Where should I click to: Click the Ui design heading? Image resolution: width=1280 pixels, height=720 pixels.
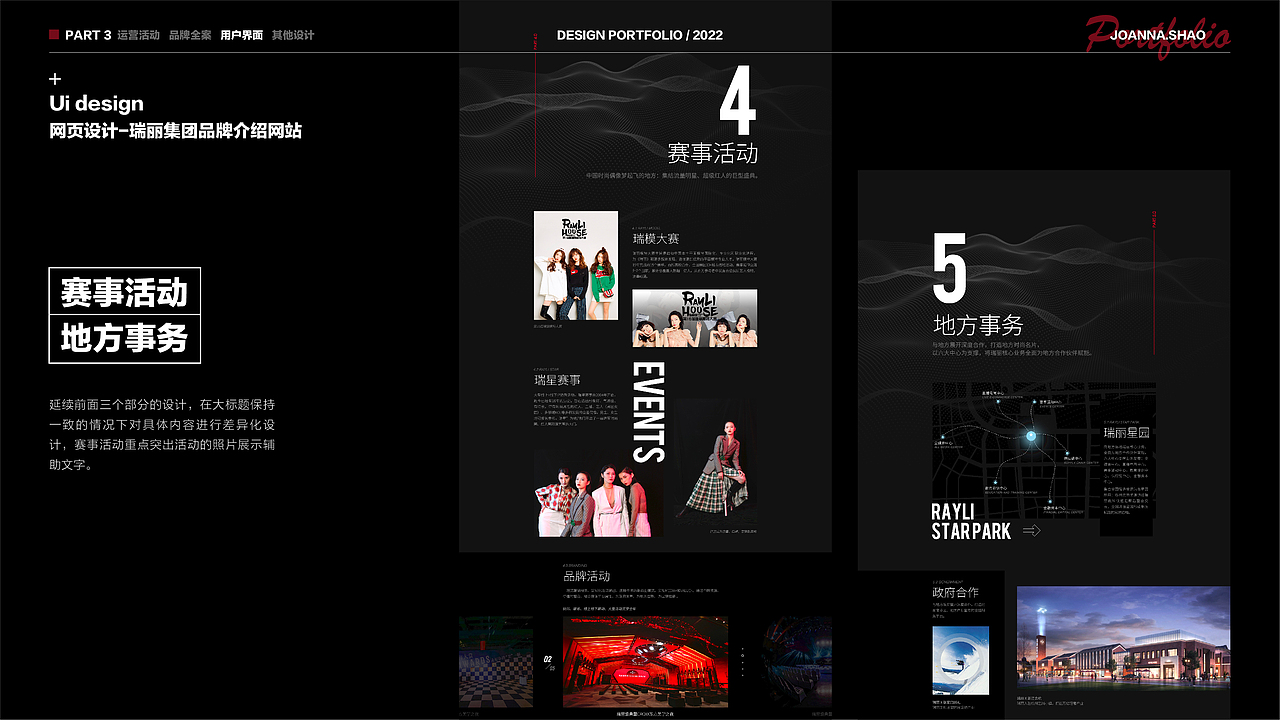pyautogui.click(x=96, y=104)
